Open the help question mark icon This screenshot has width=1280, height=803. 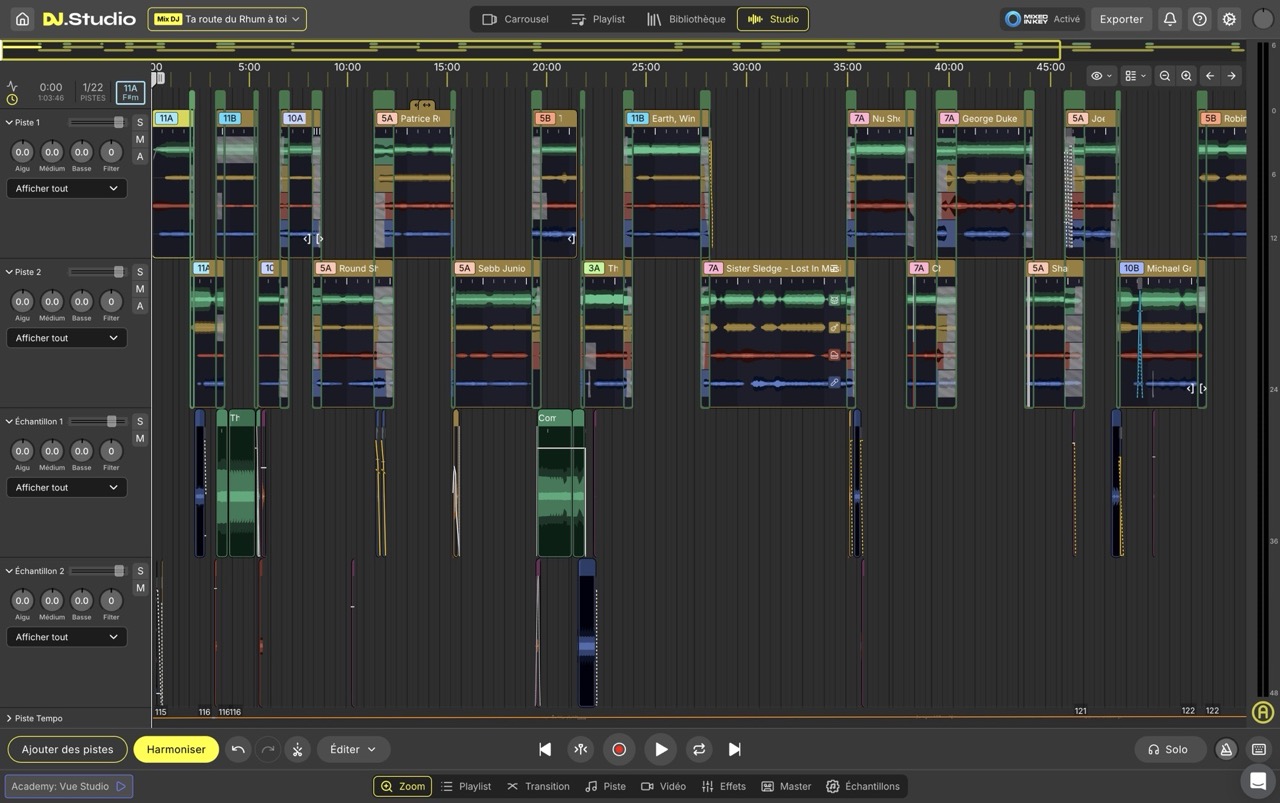[1199, 19]
